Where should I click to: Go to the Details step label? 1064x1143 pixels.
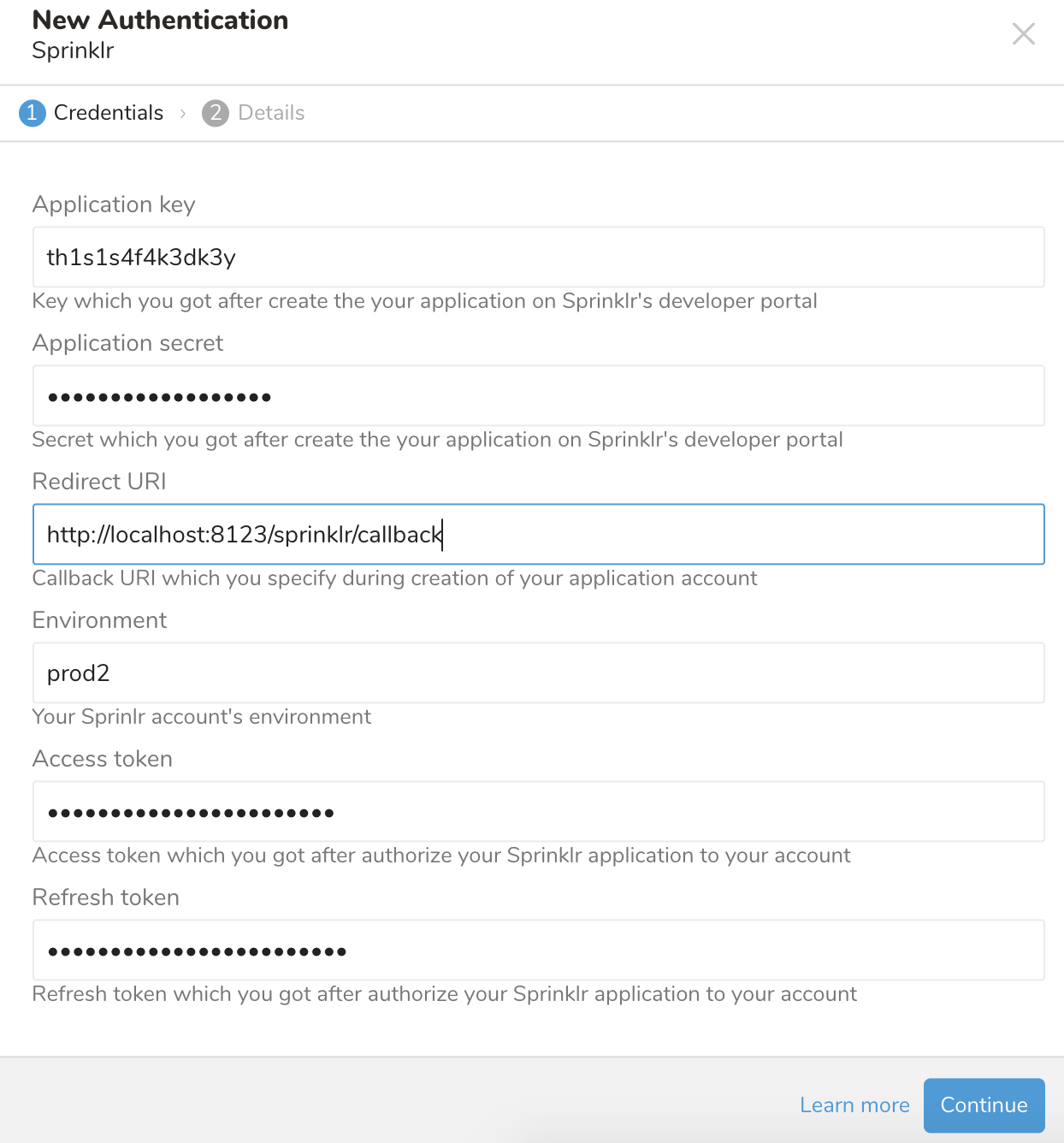coord(271,113)
